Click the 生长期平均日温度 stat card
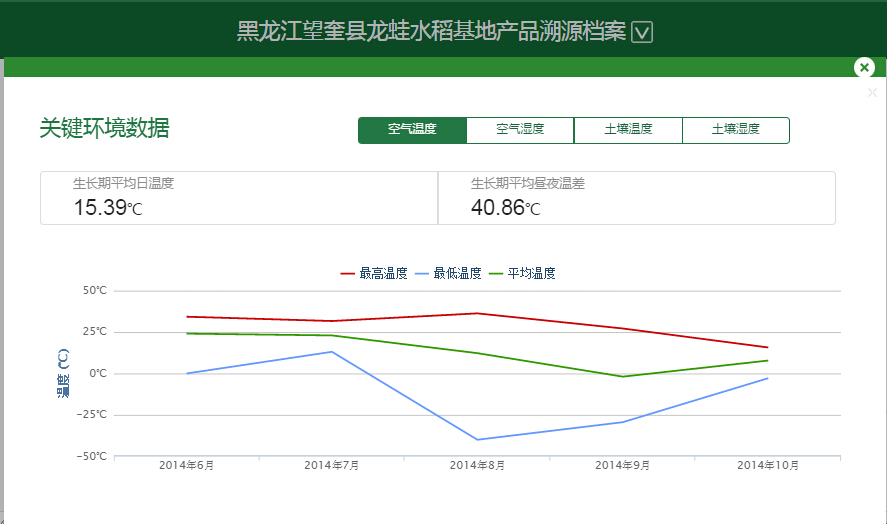Image resolution: width=887 pixels, height=524 pixels. point(239,198)
